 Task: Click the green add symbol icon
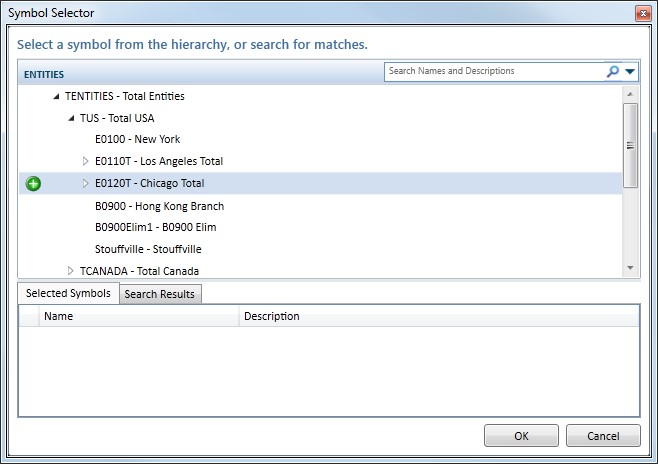tap(33, 184)
